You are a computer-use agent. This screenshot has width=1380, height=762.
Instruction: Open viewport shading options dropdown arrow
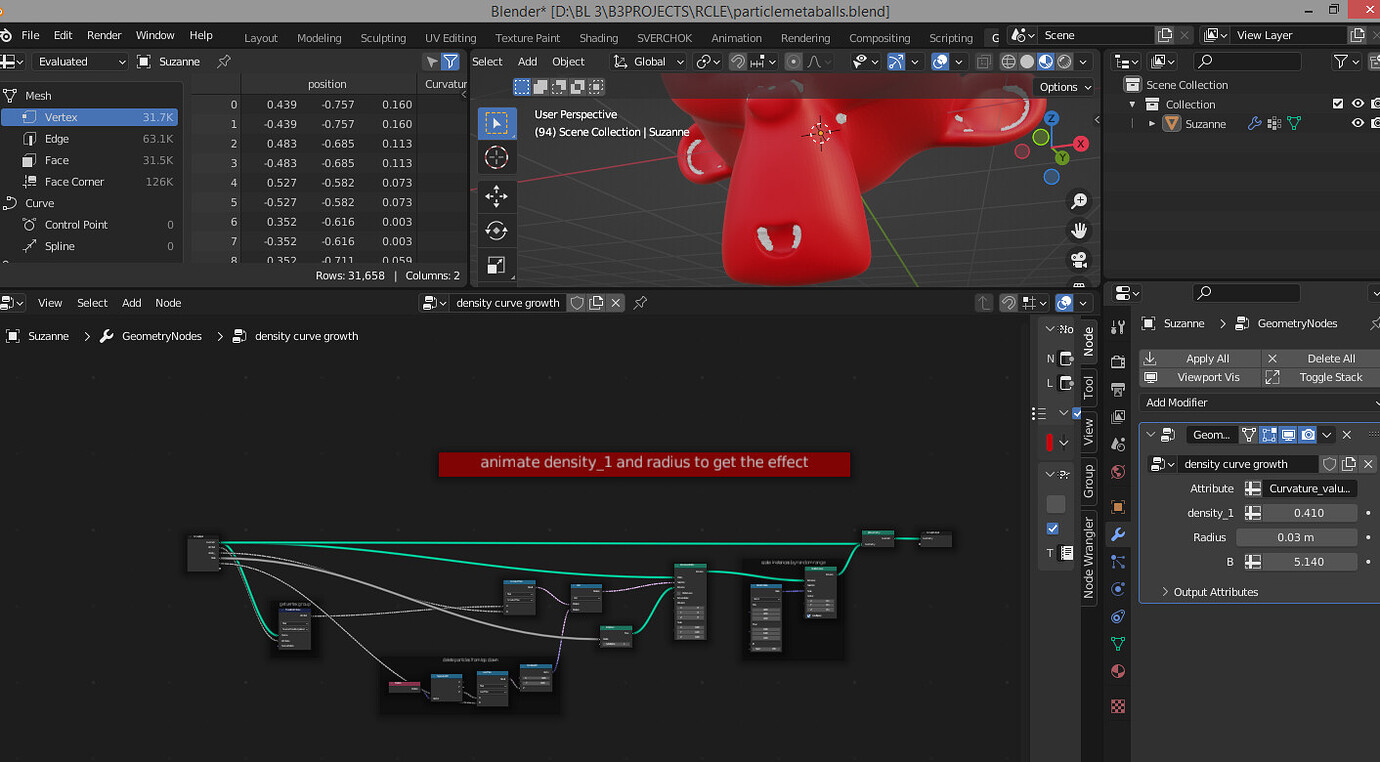click(x=1083, y=61)
